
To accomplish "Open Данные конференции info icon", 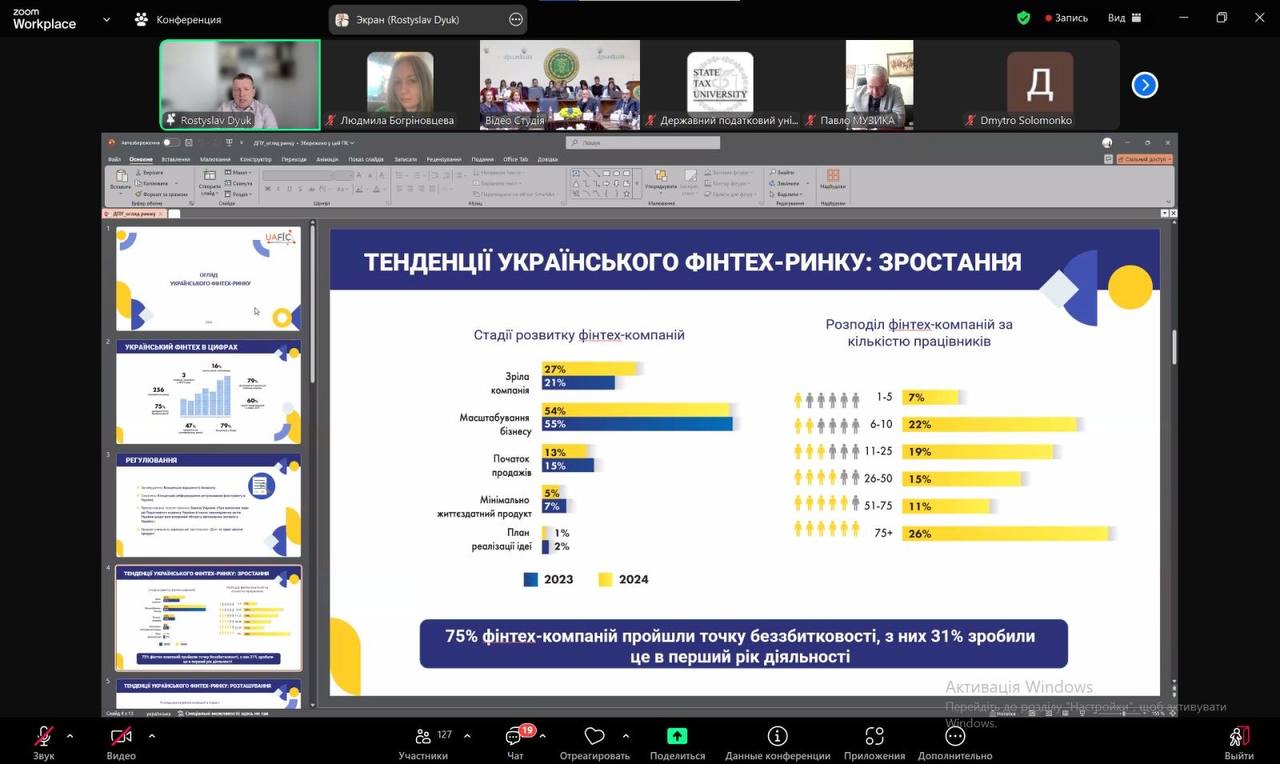I will pos(777,737).
